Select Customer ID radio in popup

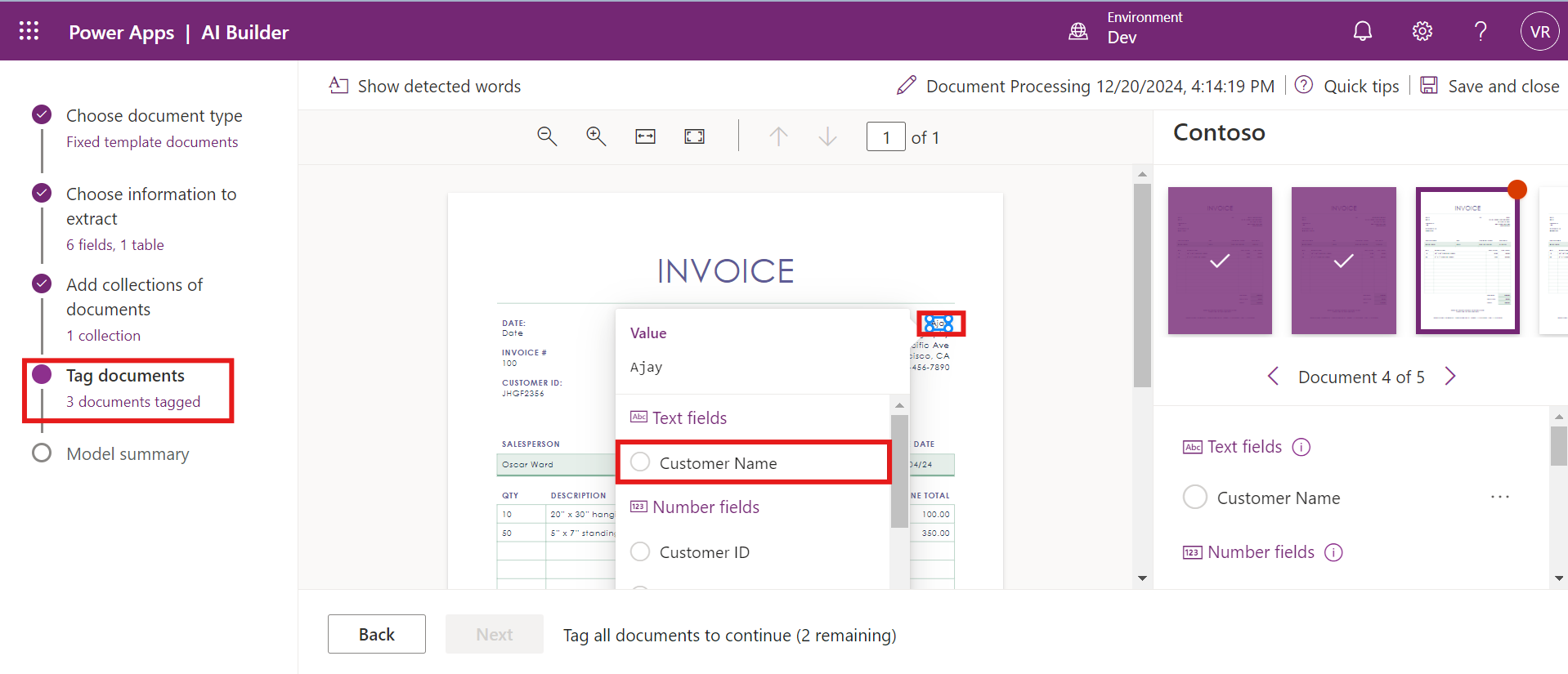click(640, 552)
